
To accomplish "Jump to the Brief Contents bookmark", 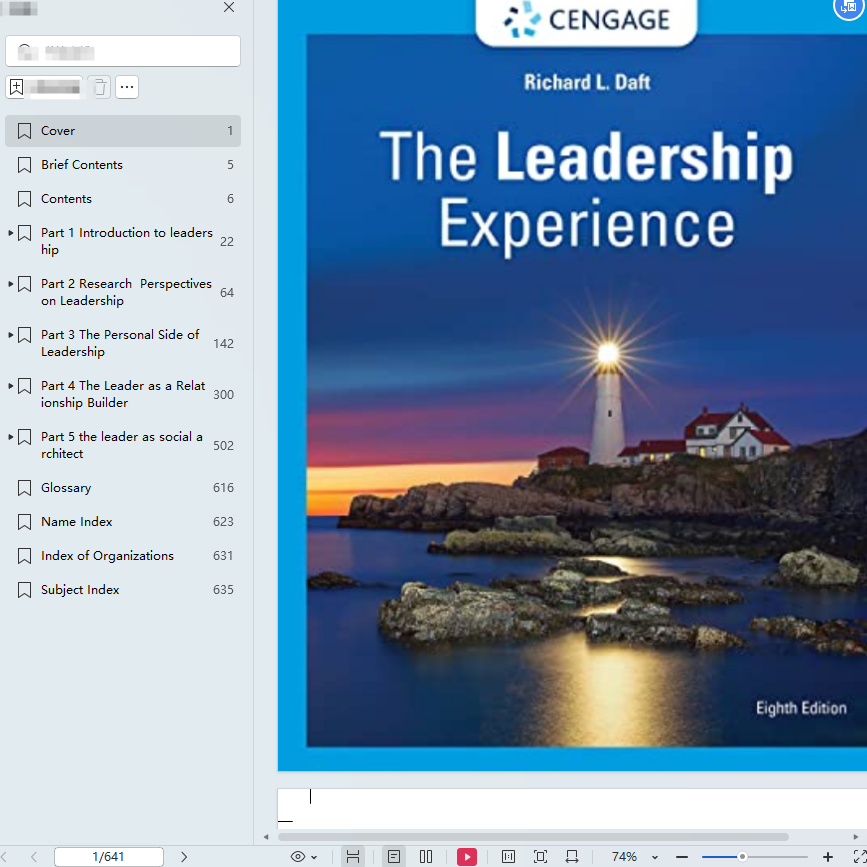I will (123, 165).
